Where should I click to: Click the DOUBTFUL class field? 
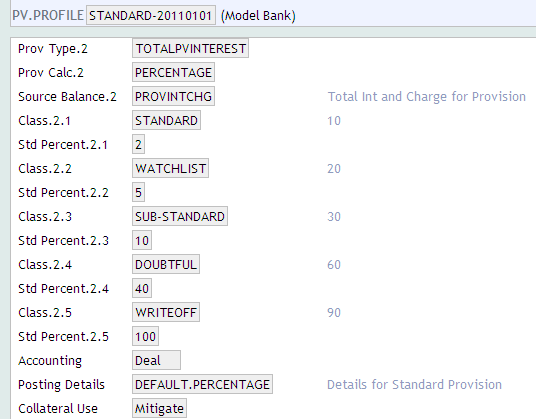pyautogui.click(x=166, y=265)
